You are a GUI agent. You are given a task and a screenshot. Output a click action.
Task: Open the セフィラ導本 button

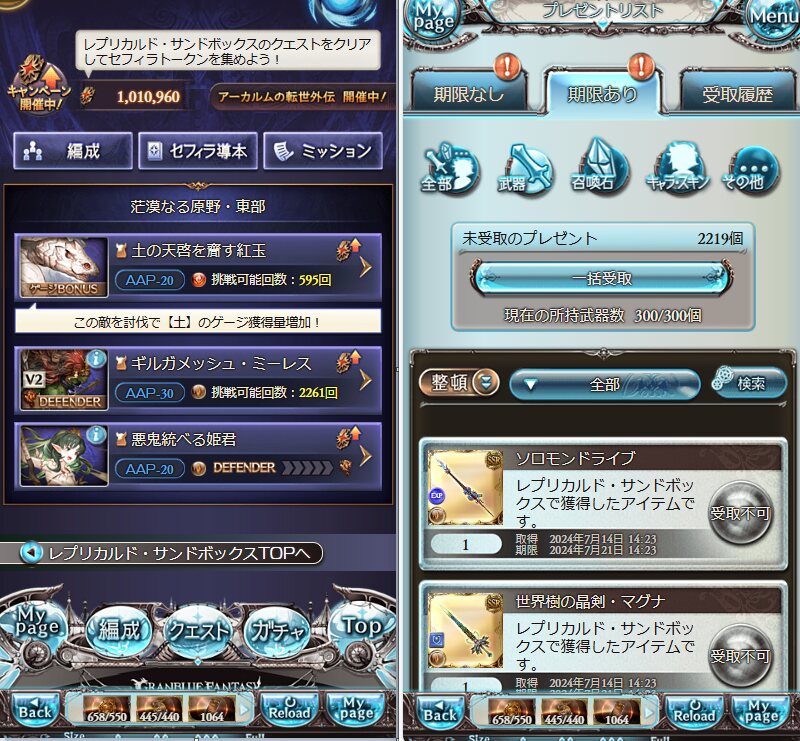(x=198, y=151)
